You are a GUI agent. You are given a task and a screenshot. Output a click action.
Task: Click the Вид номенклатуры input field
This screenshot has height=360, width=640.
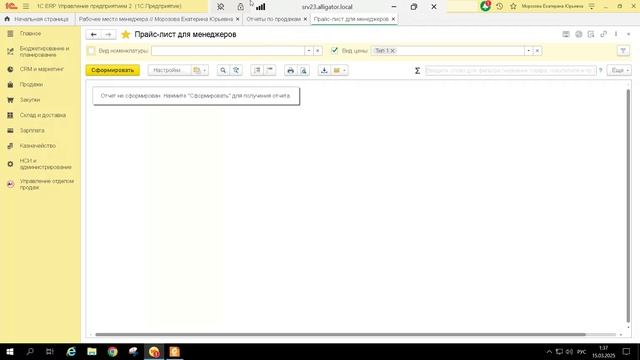coord(228,51)
